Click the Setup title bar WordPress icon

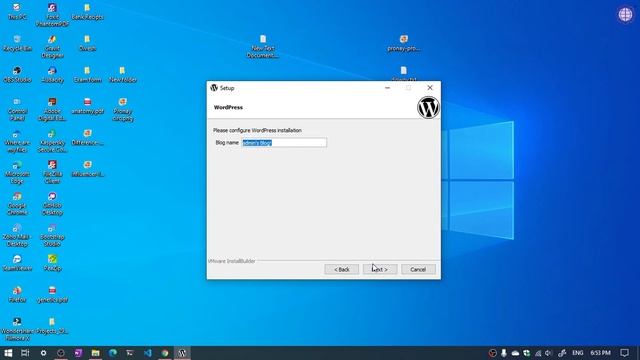214,88
